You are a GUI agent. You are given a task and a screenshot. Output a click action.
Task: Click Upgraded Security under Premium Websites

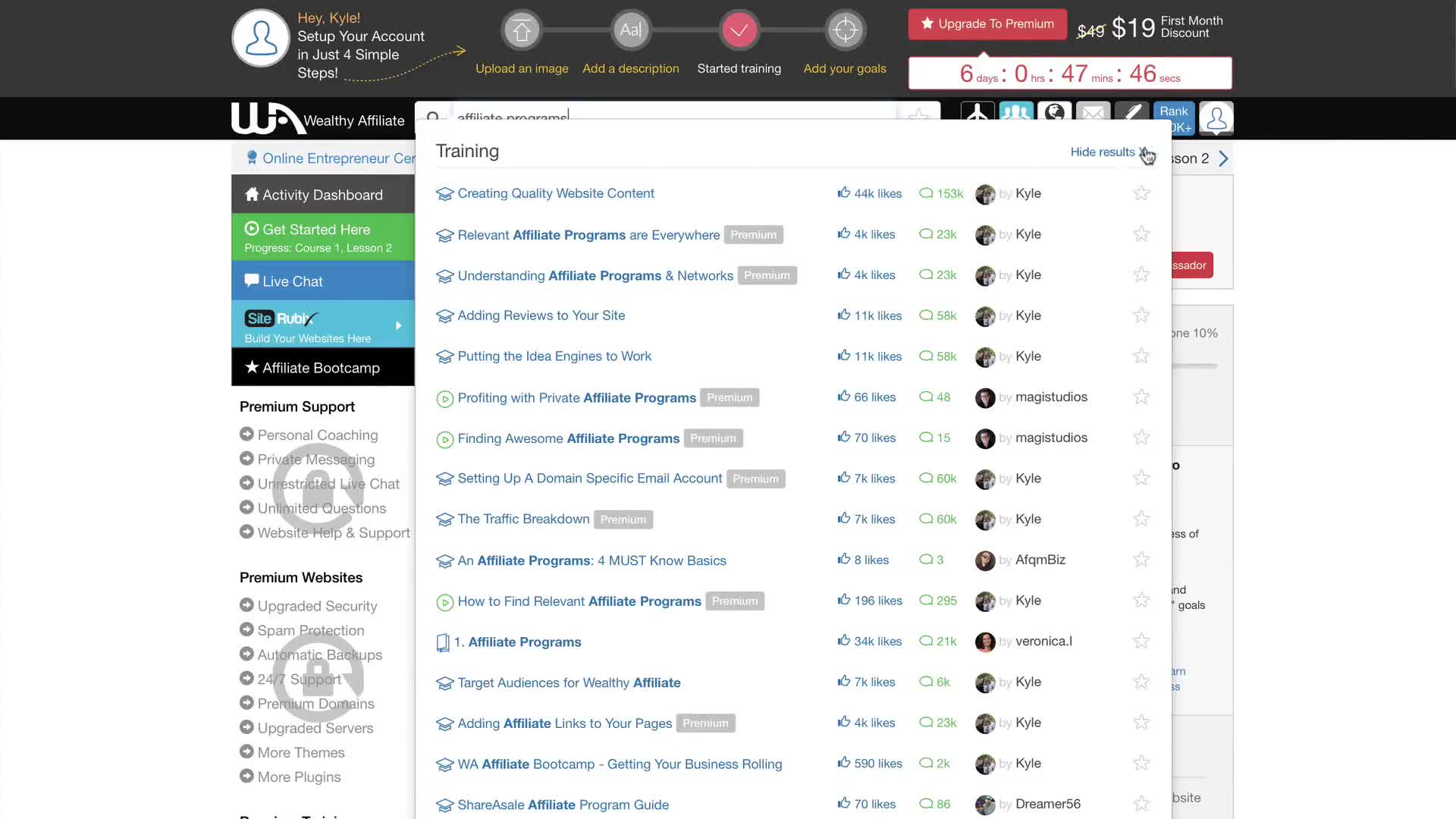pyautogui.click(x=317, y=606)
